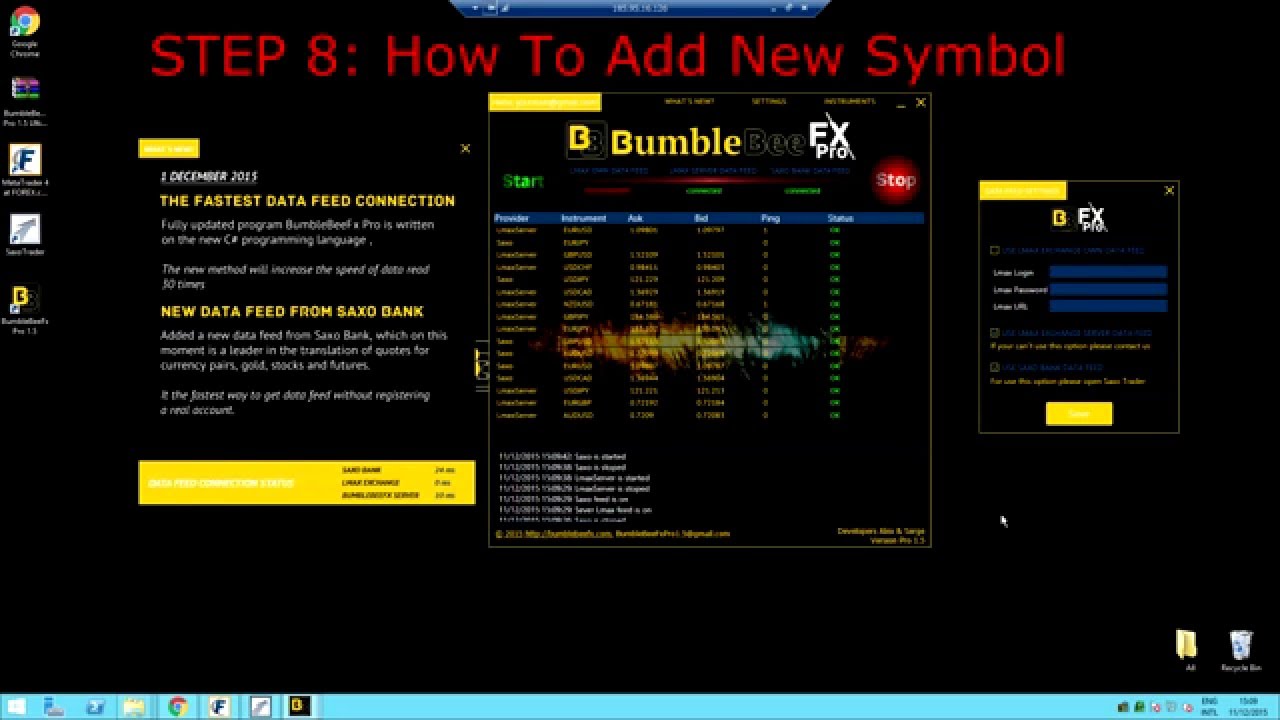Toggle Use Lmax Exchange server data feed checkbox

(994, 333)
